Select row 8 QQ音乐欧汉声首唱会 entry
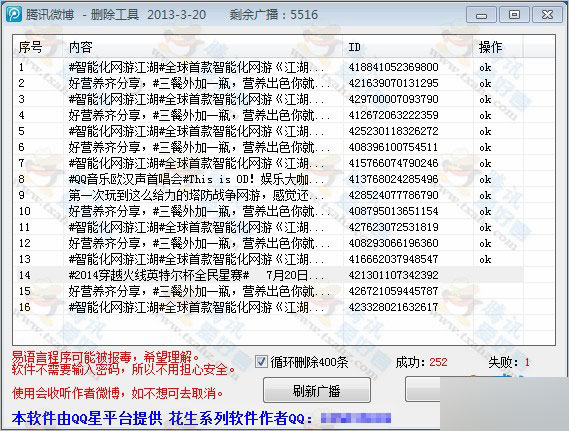Image resolution: width=569 pixels, height=431 pixels. click(196, 179)
